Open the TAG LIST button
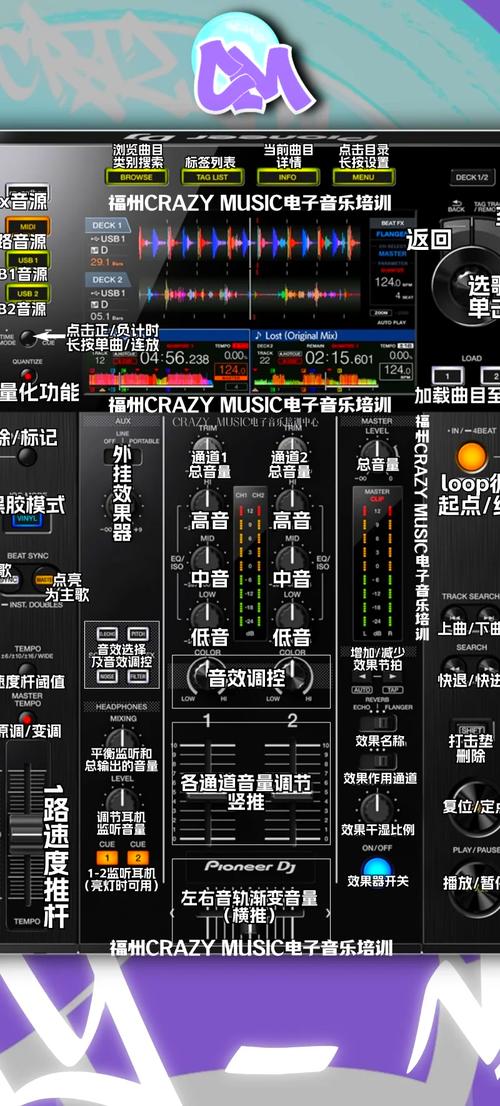 click(x=212, y=178)
